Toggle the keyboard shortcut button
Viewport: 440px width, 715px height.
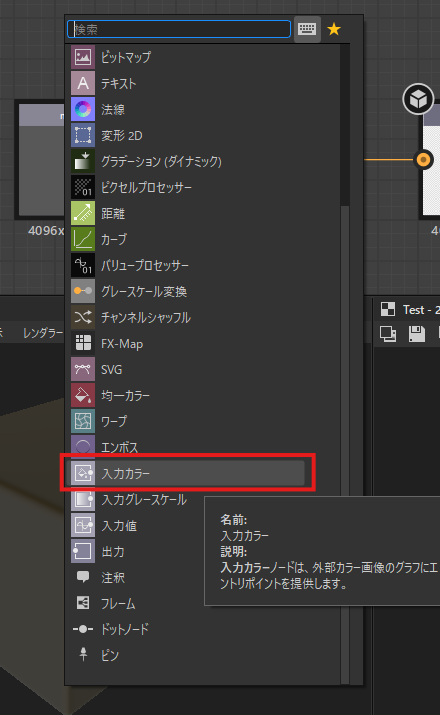point(307,29)
